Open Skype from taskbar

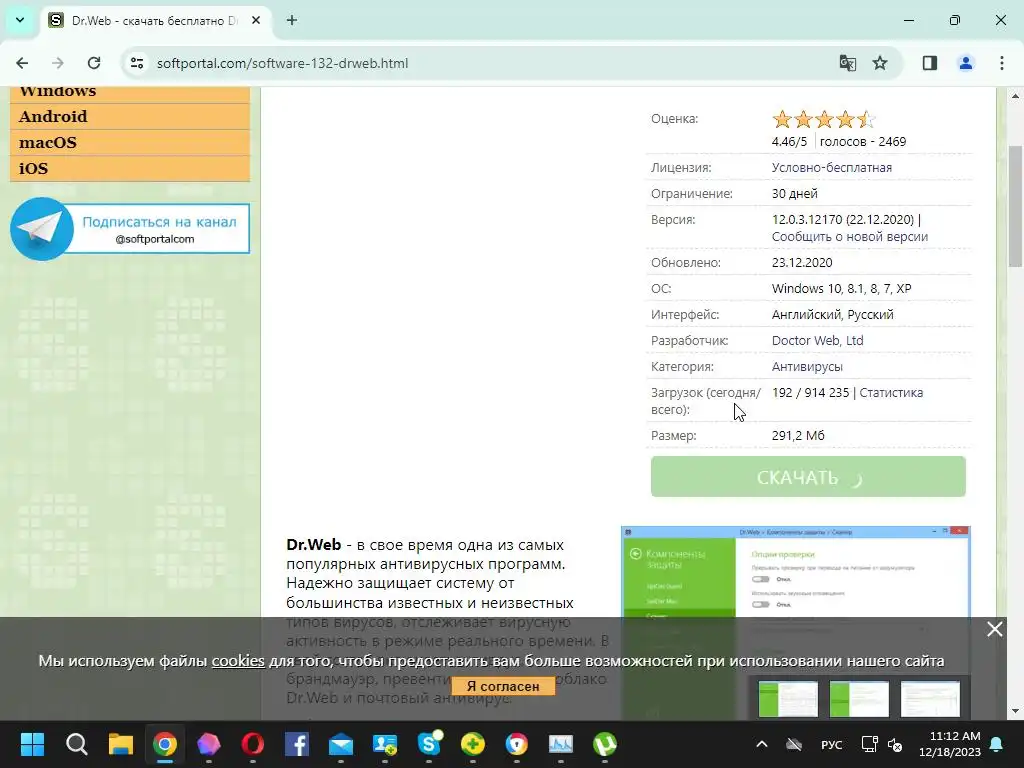click(429, 744)
